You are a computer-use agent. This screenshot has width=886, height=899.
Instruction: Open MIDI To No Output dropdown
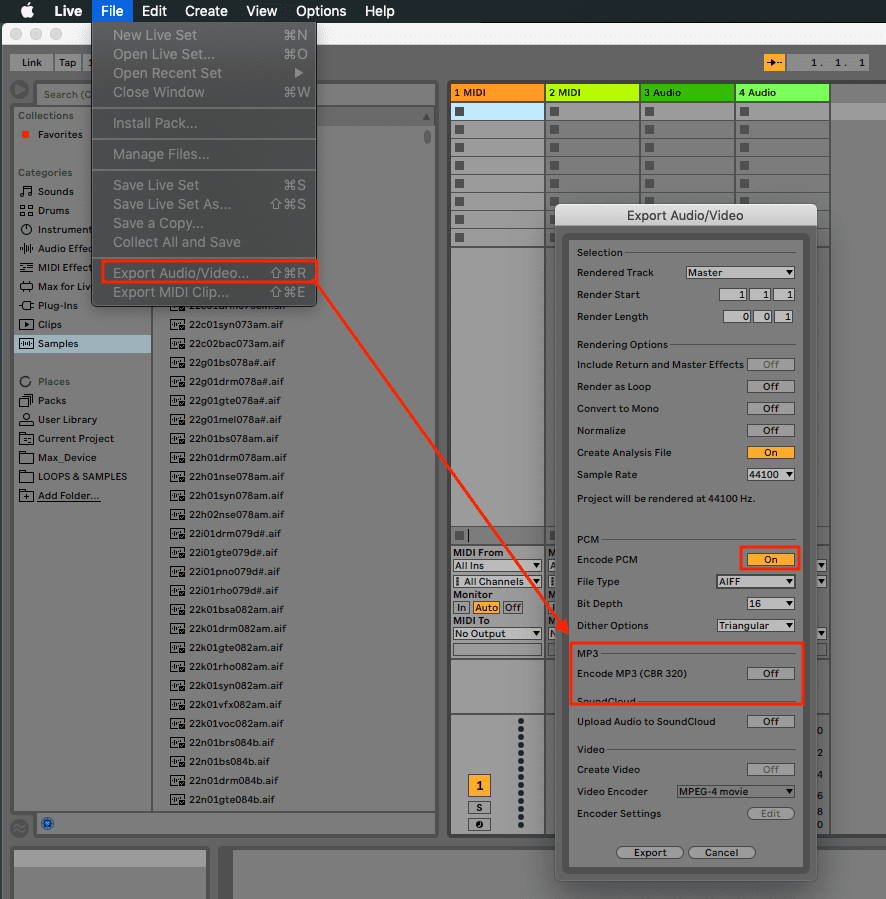497,634
